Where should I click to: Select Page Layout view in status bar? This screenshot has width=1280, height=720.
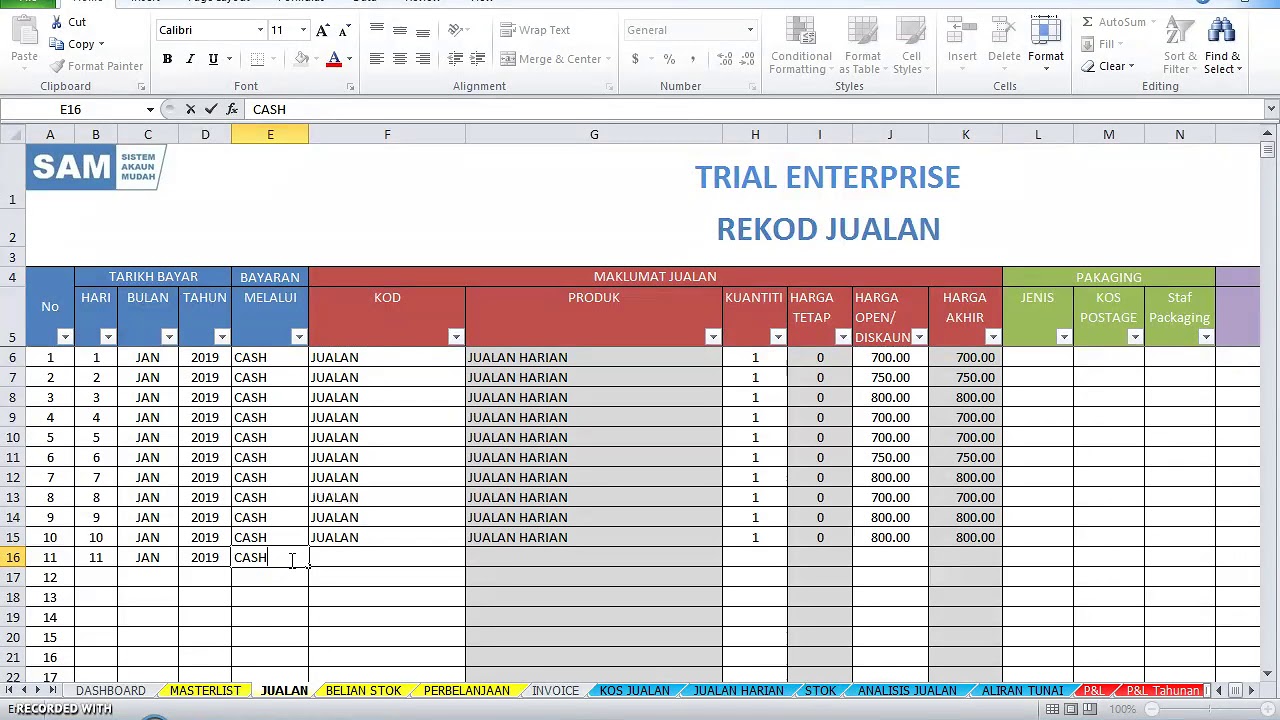pyautogui.click(x=1071, y=709)
